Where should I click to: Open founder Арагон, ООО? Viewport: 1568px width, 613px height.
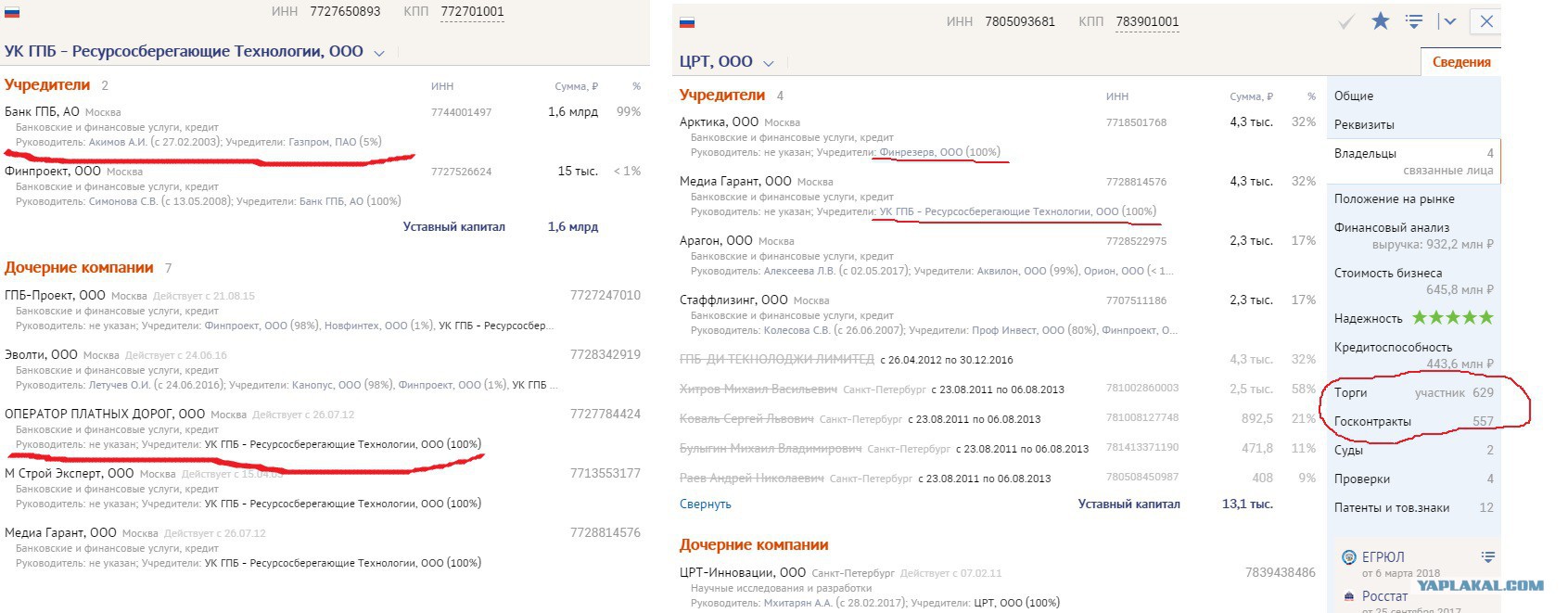click(716, 241)
